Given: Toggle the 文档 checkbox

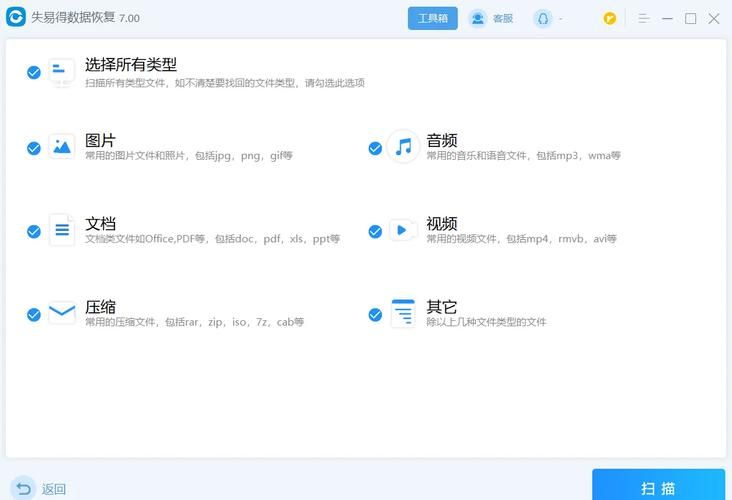Looking at the screenshot, I should pos(34,231).
